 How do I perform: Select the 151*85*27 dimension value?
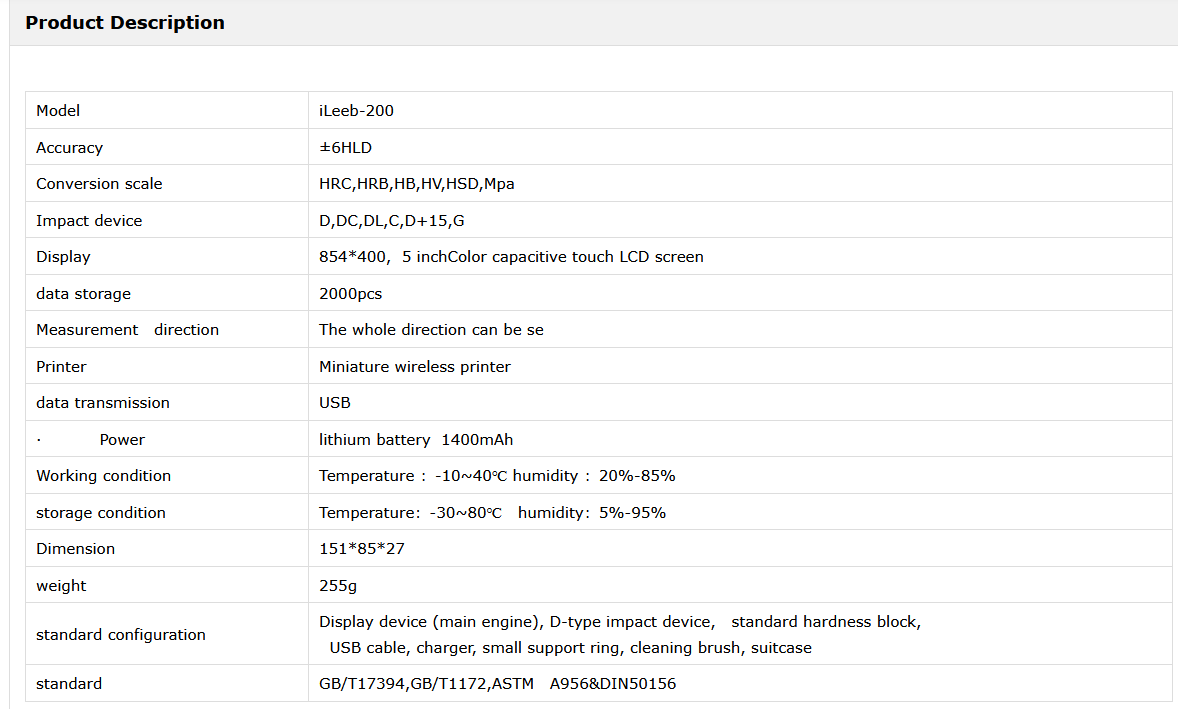(x=361, y=549)
